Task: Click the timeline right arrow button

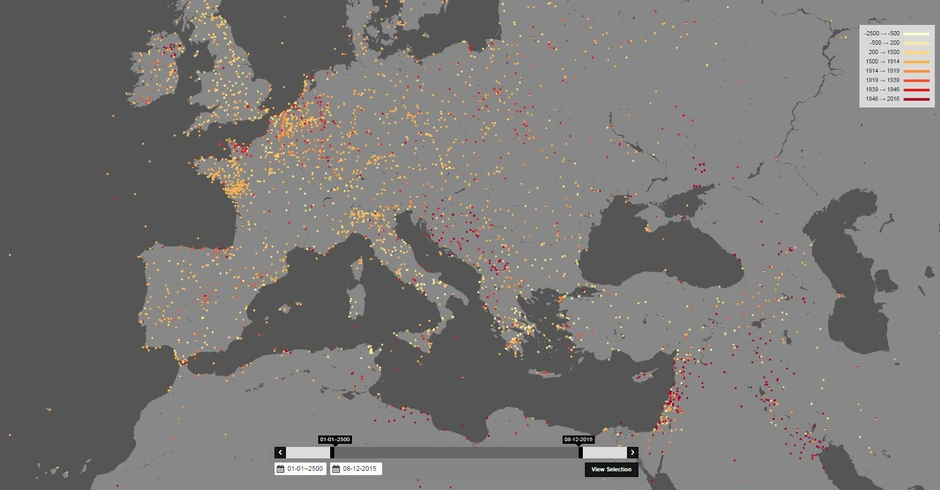Action: (632, 452)
